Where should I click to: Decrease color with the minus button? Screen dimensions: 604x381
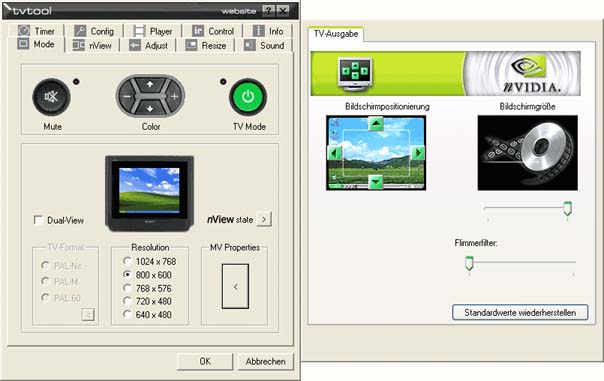click(x=127, y=96)
